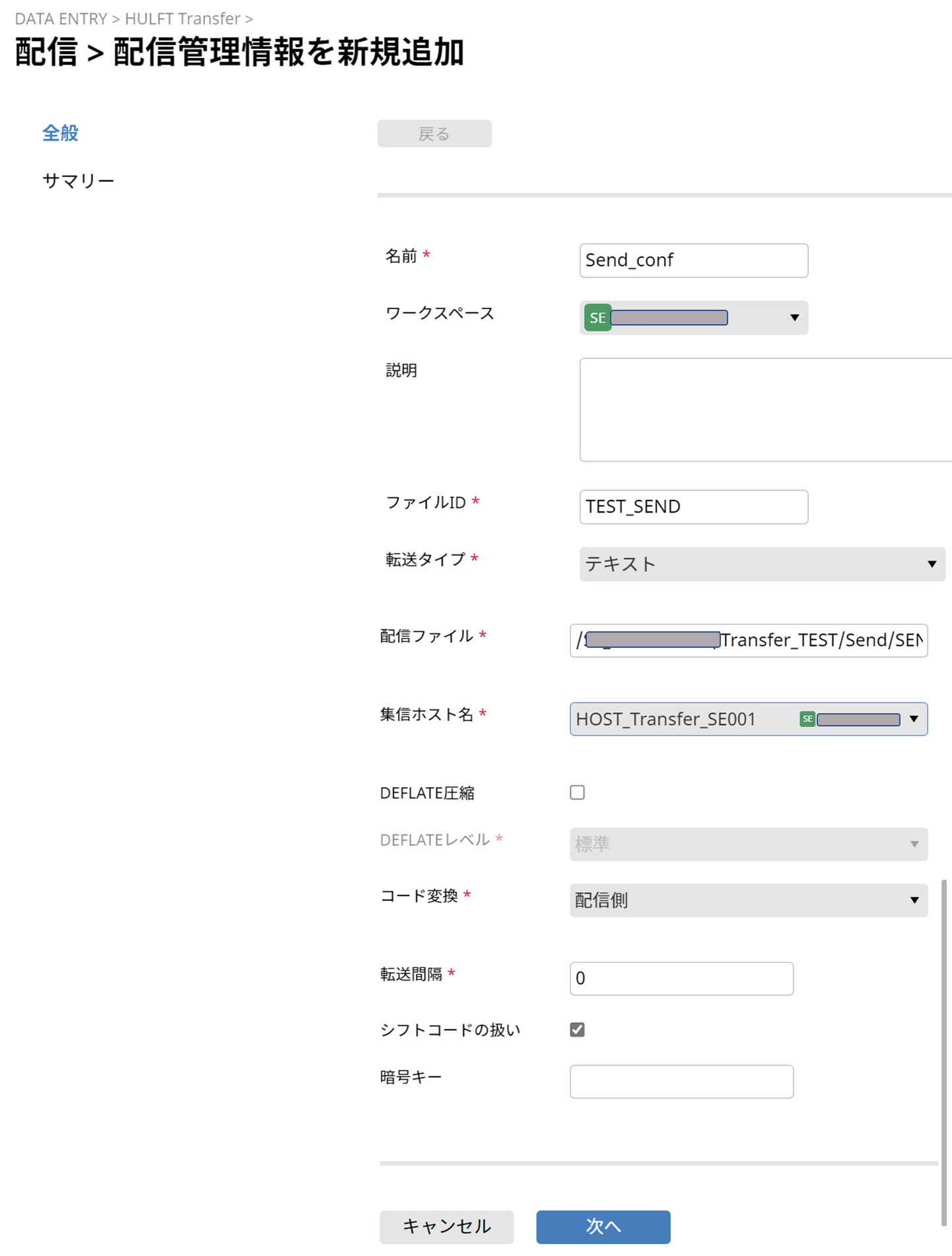This screenshot has height=1256, width=952.
Task: Focus the 名前 field containing Send_conf
Action: tap(693, 260)
